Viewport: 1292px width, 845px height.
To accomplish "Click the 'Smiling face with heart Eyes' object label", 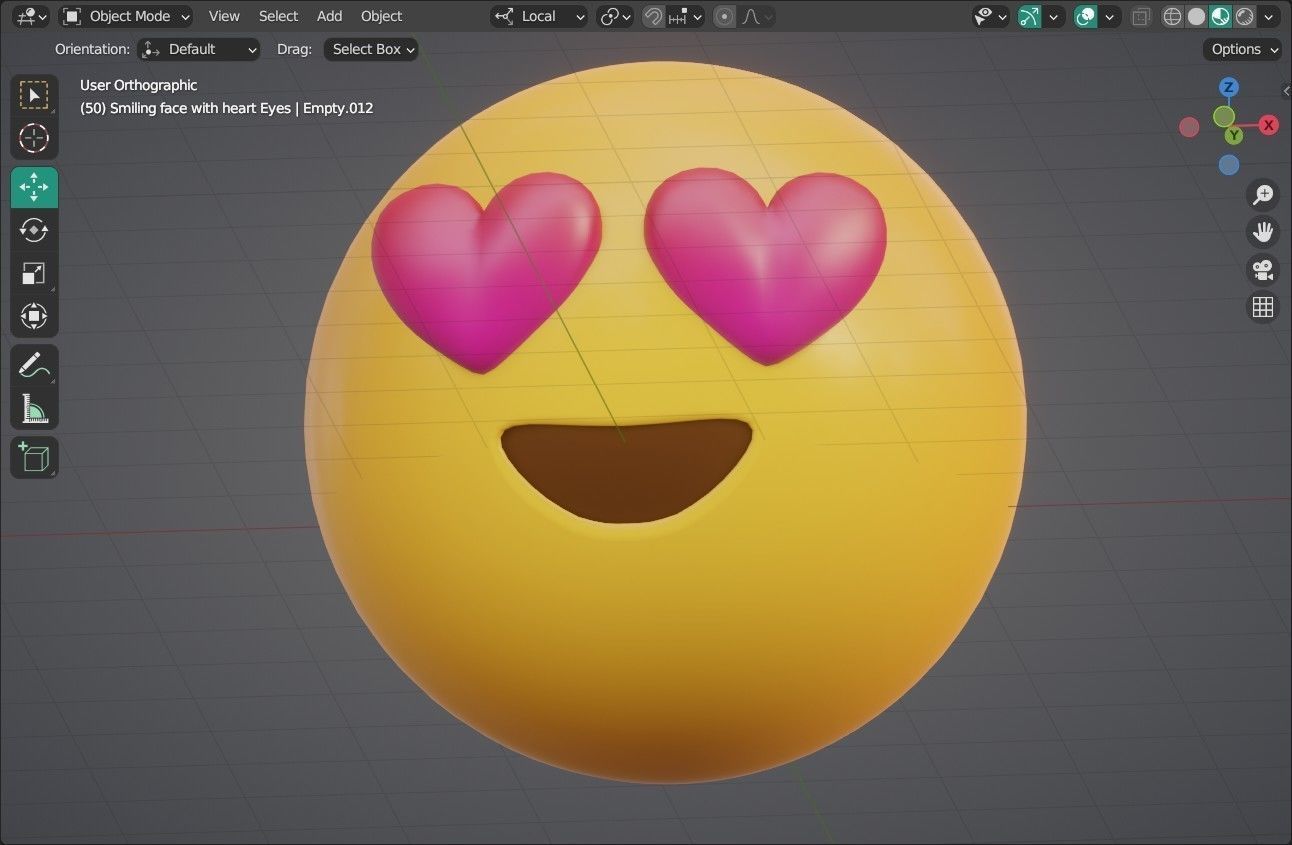I will (x=201, y=108).
